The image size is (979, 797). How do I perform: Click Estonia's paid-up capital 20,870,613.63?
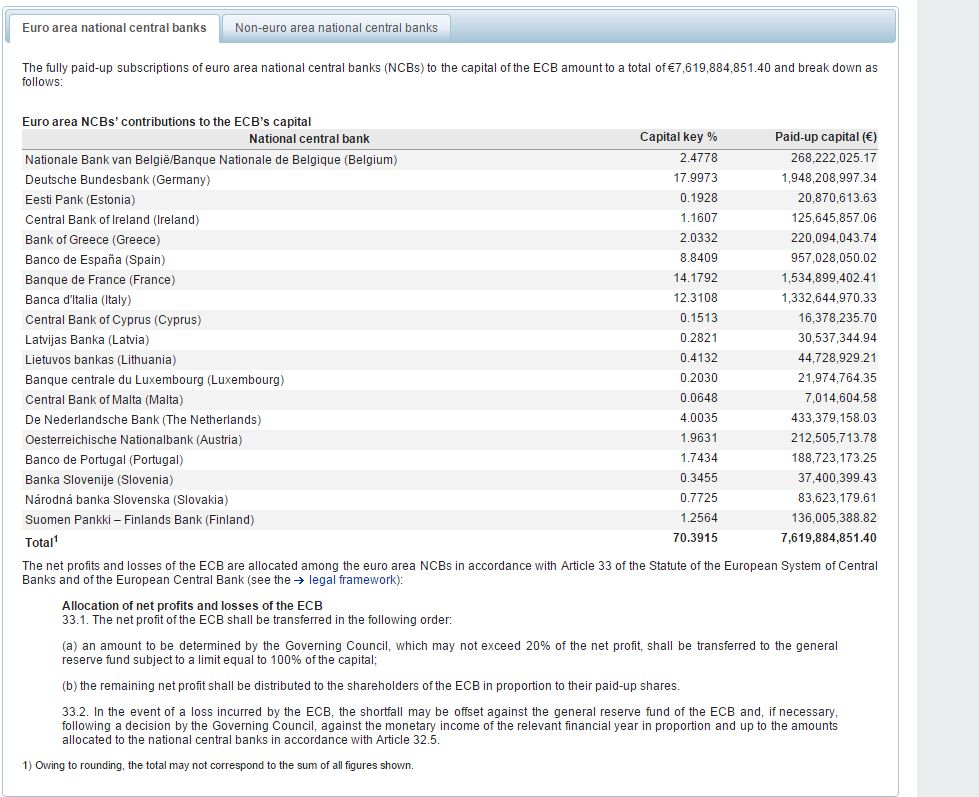click(837, 198)
